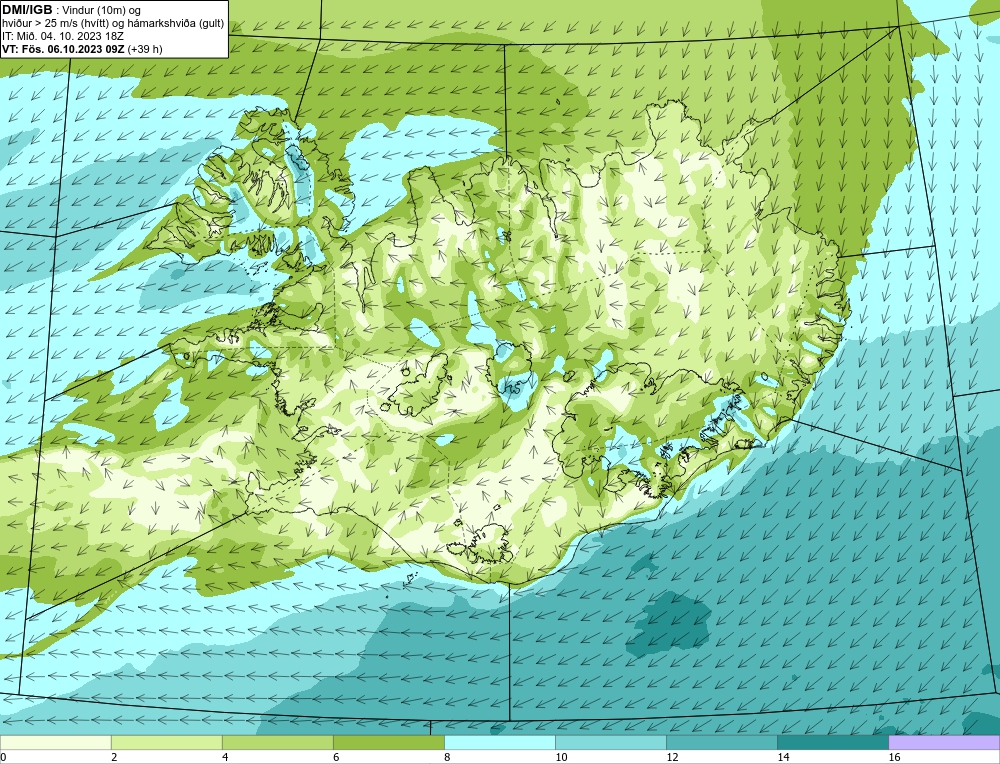Click the '8' label on the color scale

447,757
